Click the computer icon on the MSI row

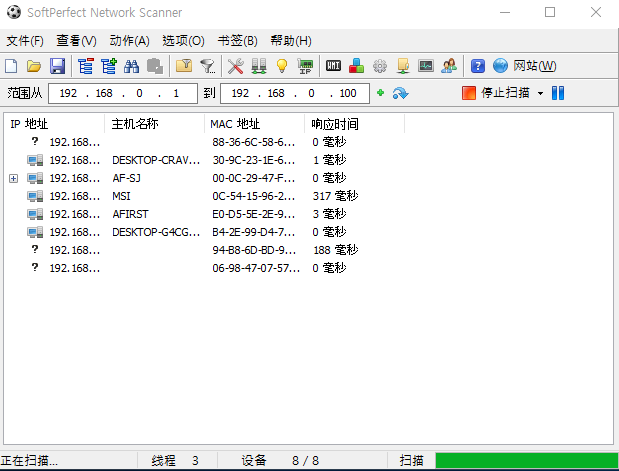point(35,196)
